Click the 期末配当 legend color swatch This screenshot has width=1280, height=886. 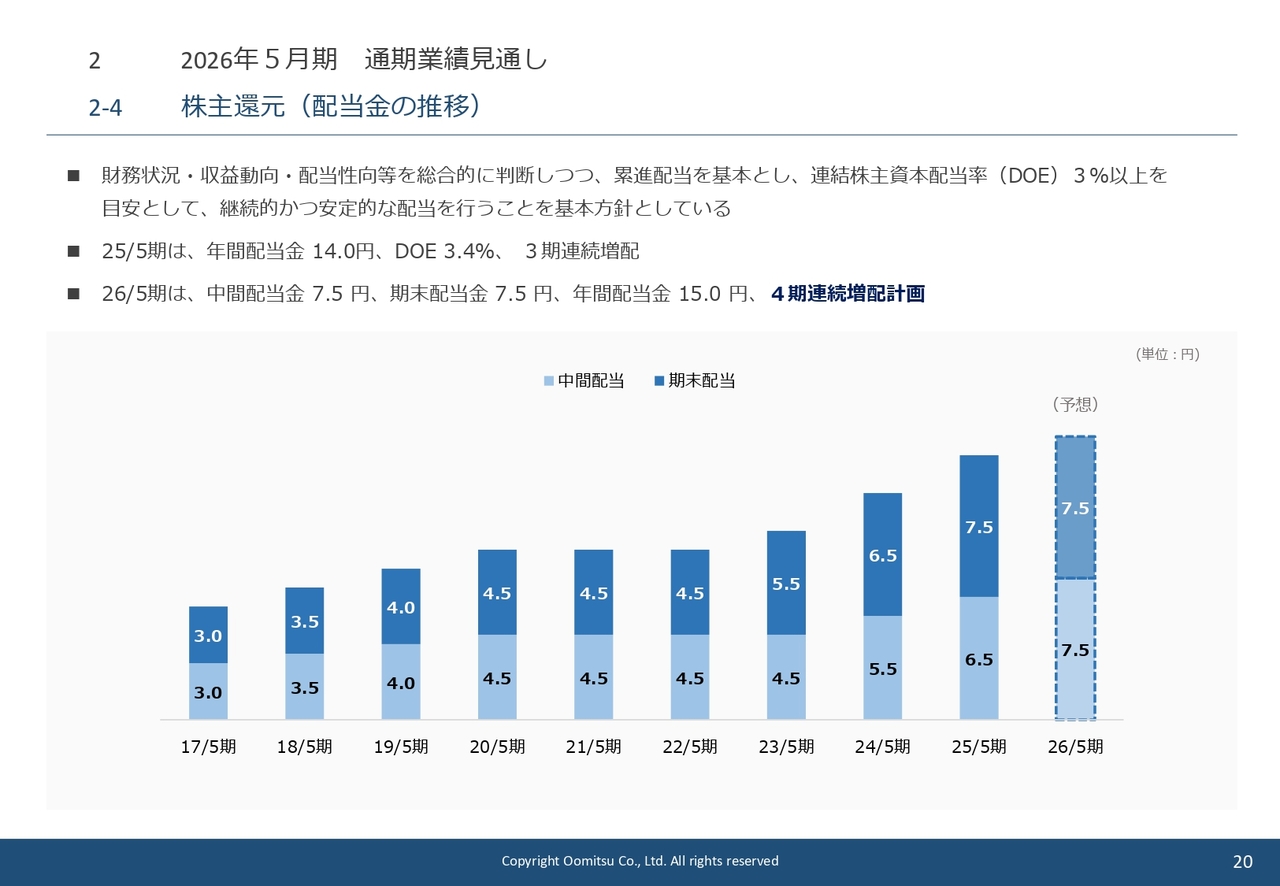pos(659,381)
